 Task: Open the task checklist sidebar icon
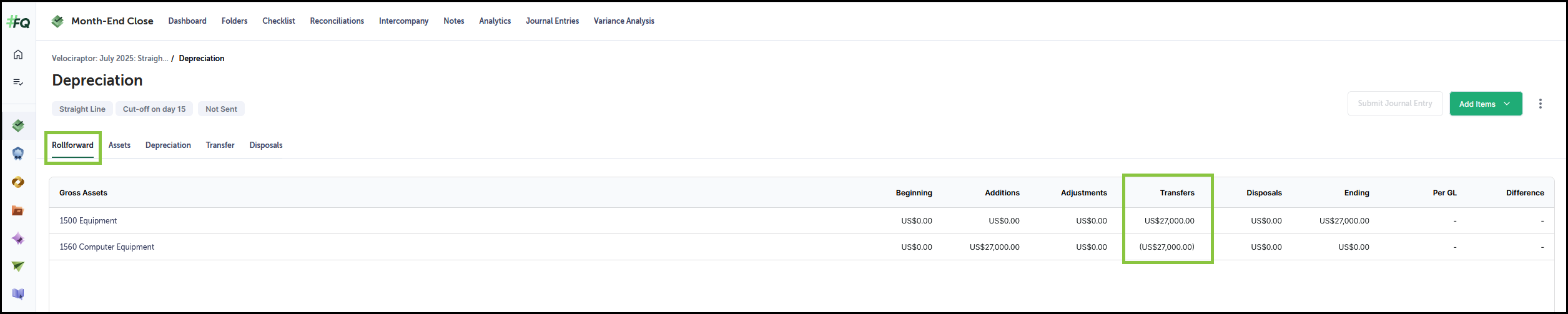(18, 82)
